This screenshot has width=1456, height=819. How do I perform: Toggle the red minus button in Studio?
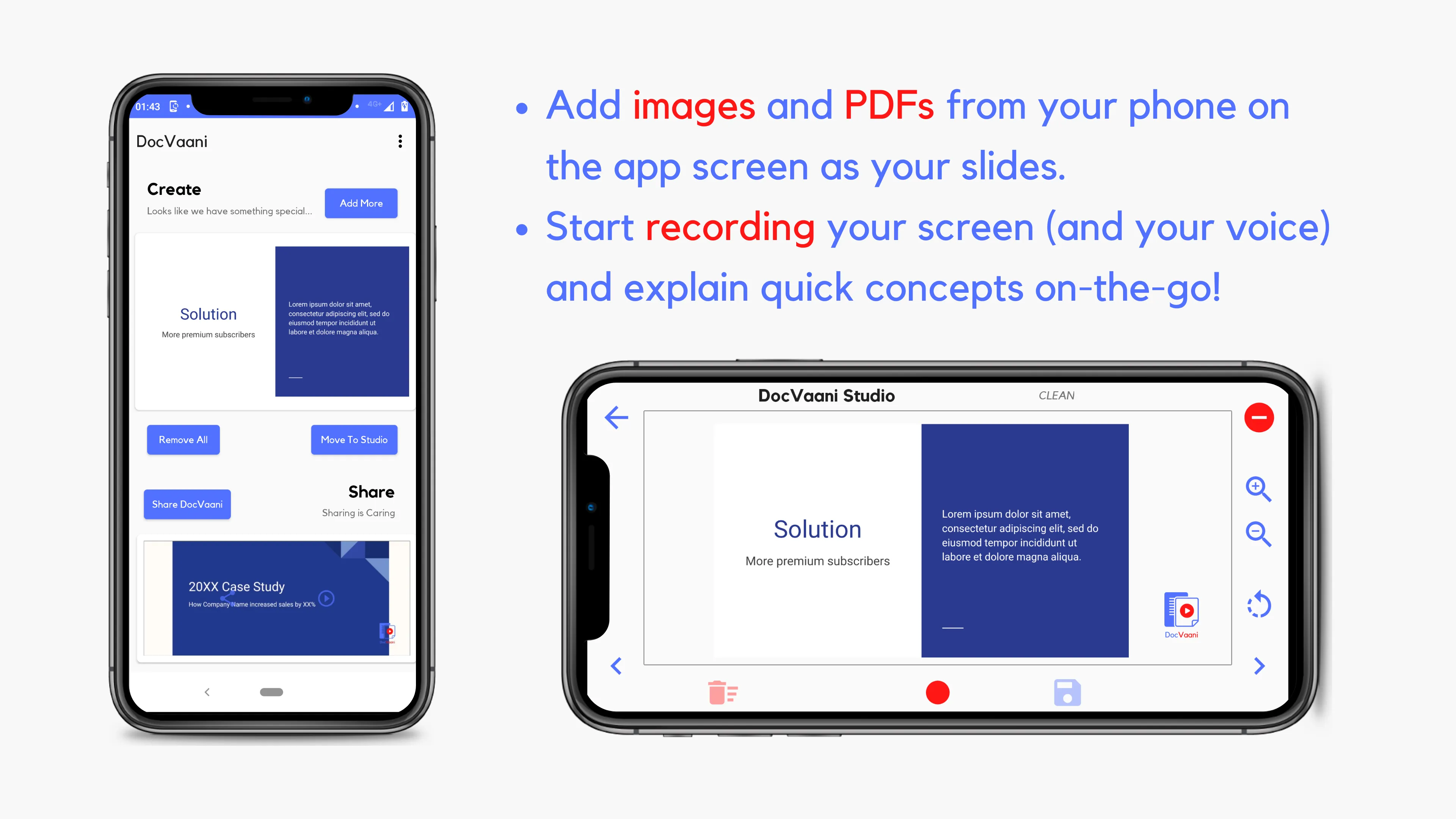(x=1259, y=418)
